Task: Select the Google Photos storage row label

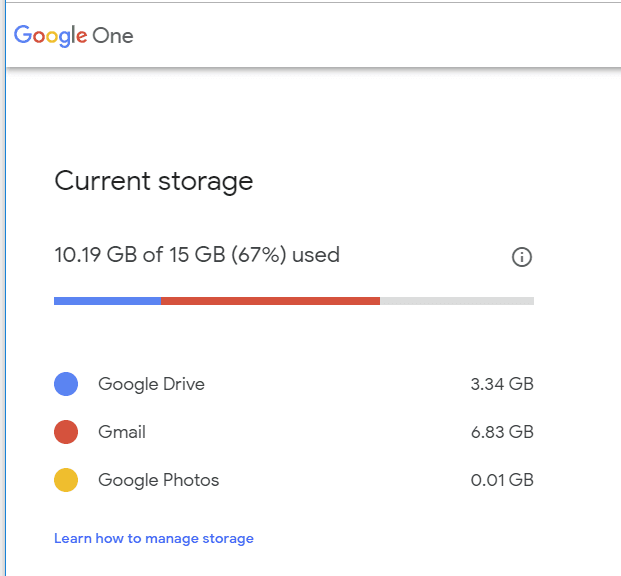Action: point(158,480)
